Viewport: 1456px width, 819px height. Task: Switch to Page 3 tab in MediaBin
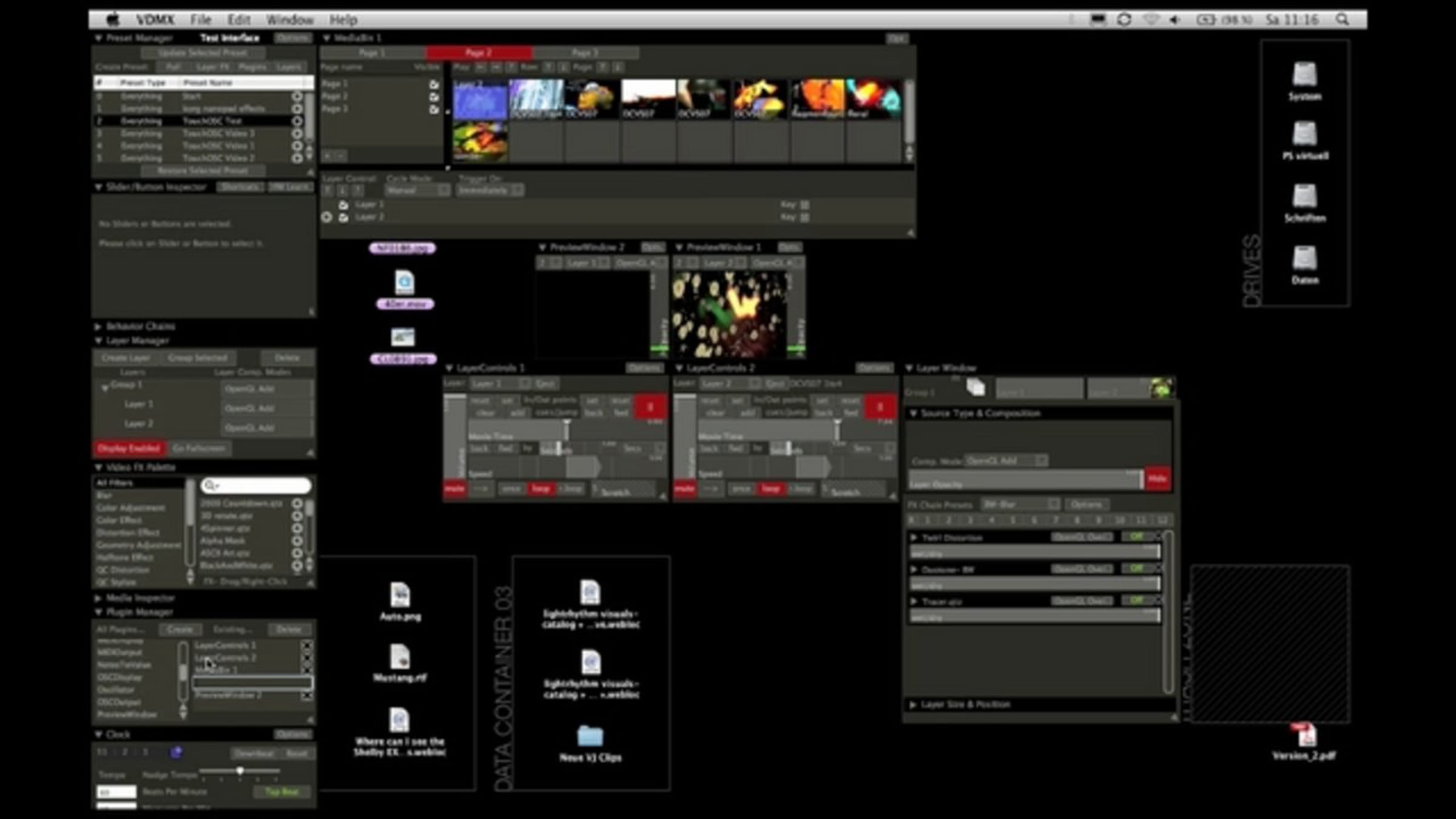point(585,53)
